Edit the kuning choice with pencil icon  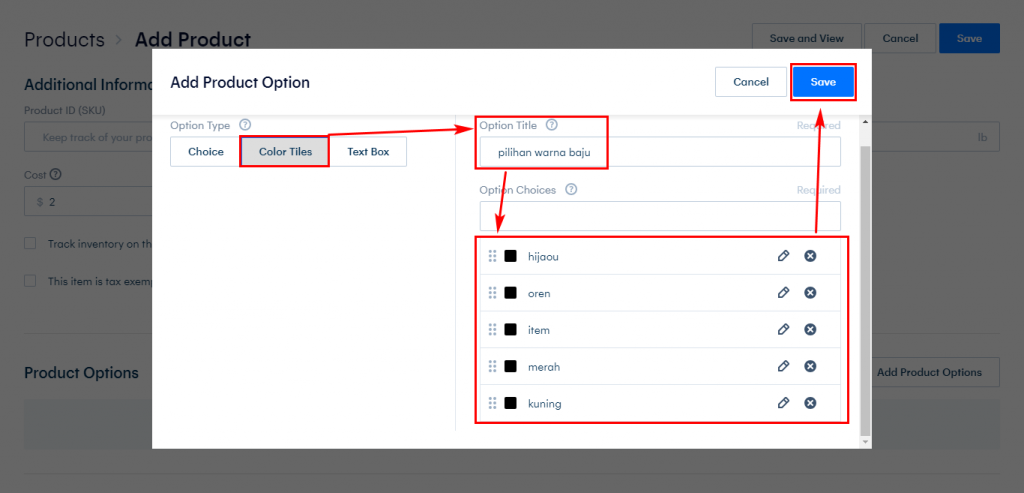pos(783,403)
